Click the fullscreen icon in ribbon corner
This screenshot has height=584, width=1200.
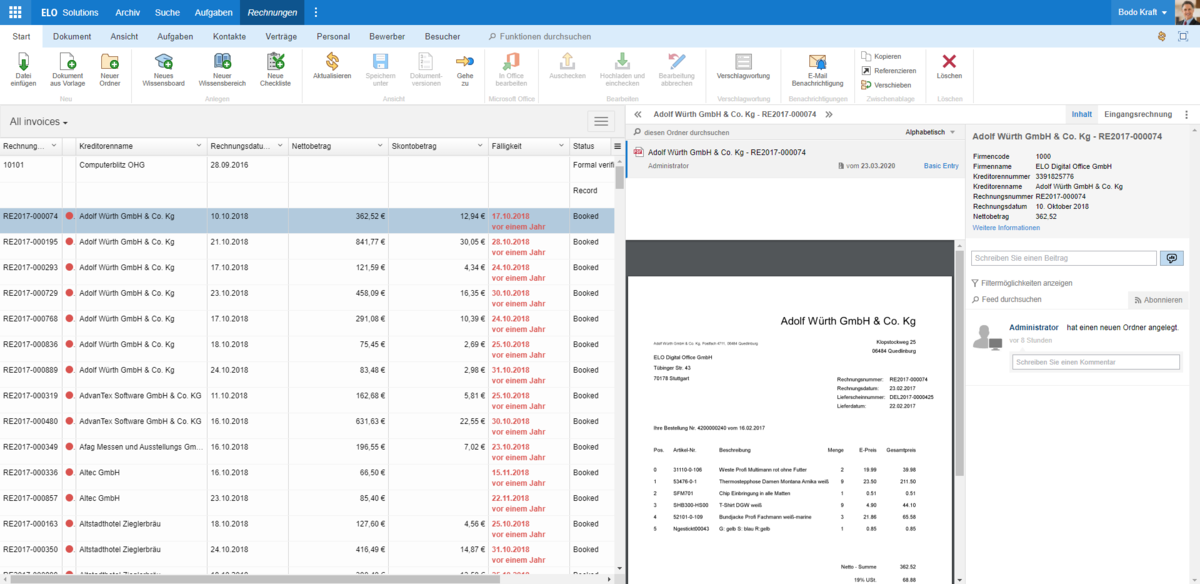click(1183, 36)
